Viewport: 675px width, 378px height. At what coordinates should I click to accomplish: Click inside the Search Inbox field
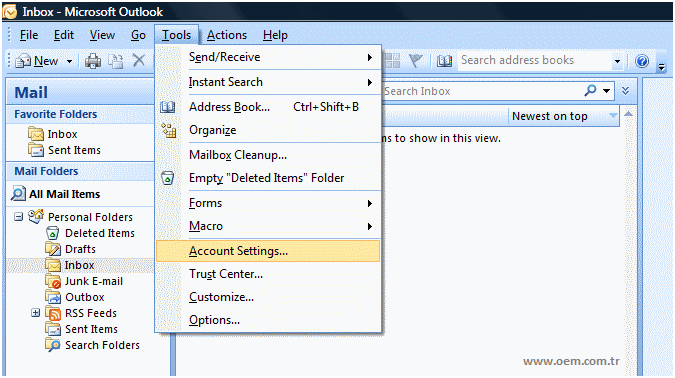tap(481, 91)
